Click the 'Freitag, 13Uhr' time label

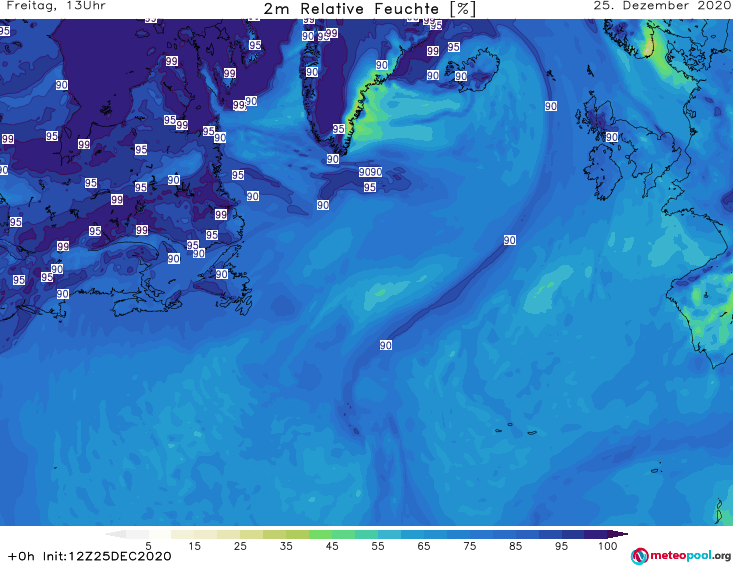pyautogui.click(x=56, y=6)
